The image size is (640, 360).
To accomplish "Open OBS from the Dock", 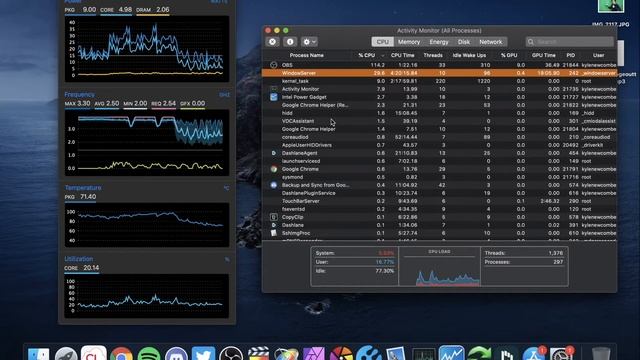I will pos(231,354).
